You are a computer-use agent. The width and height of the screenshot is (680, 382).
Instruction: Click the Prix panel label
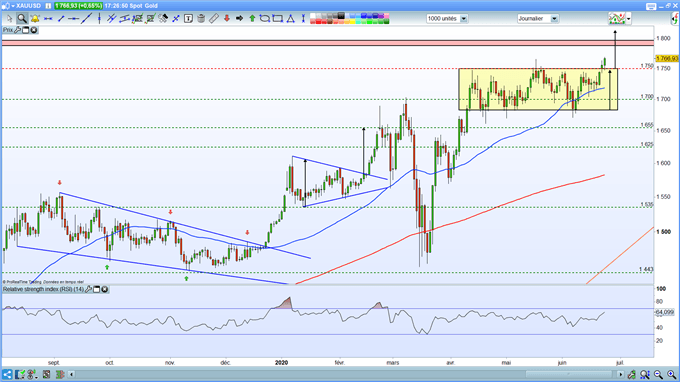click(x=8, y=30)
